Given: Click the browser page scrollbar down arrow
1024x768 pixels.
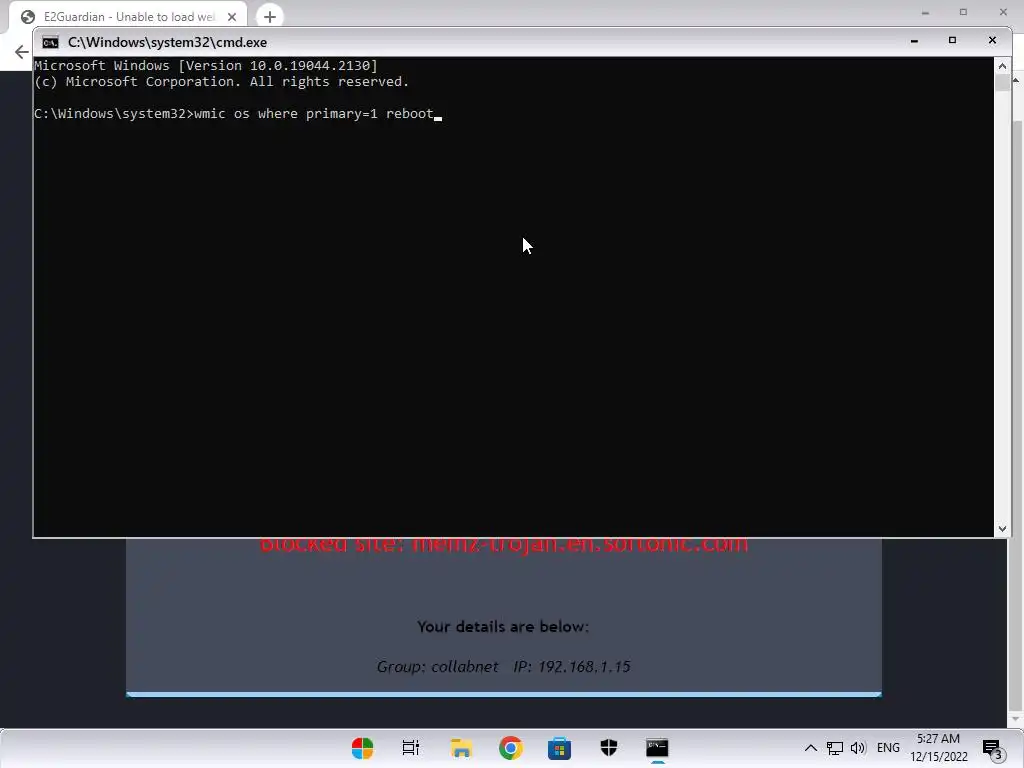Looking at the screenshot, I should coord(1015,719).
